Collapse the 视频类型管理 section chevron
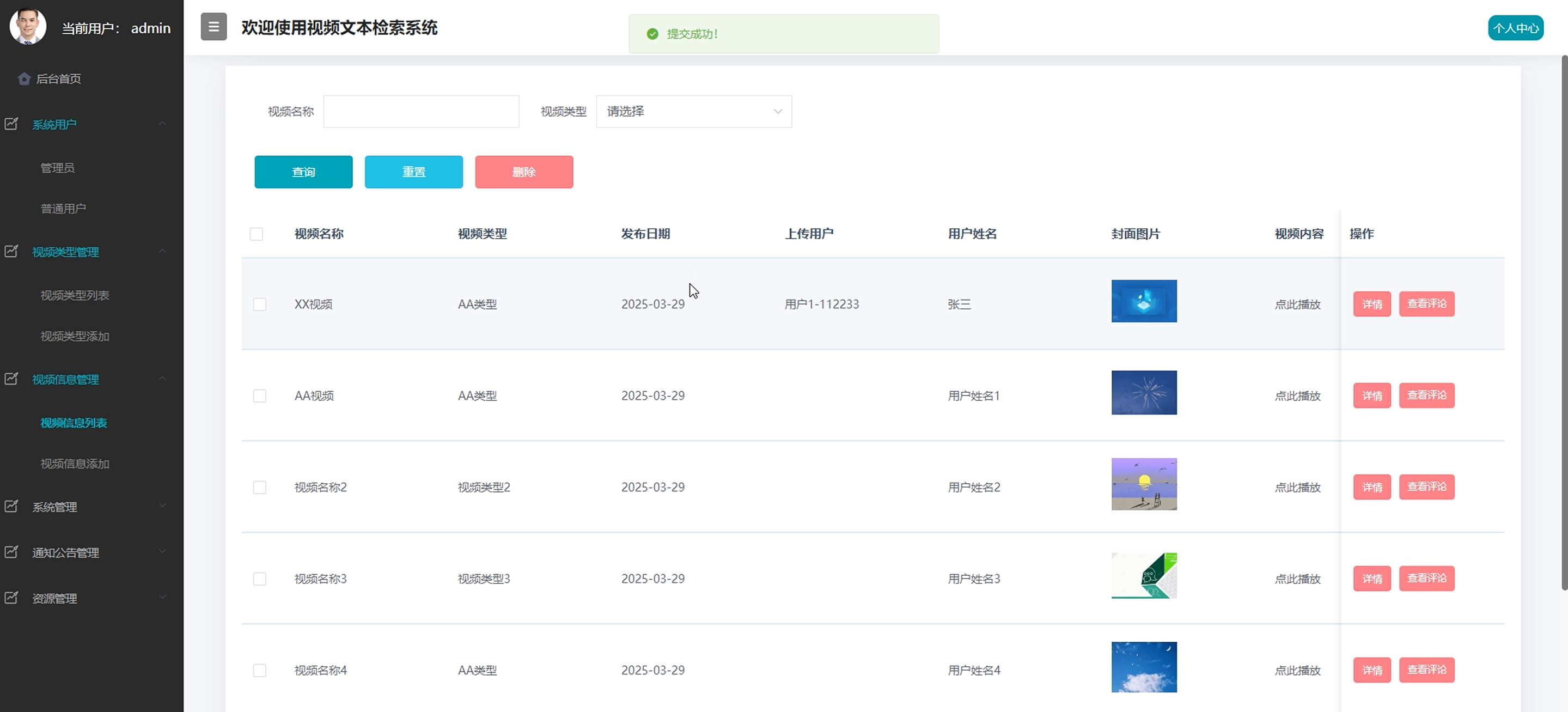Screen dimensions: 1568x712 pyautogui.click(x=162, y=251)
